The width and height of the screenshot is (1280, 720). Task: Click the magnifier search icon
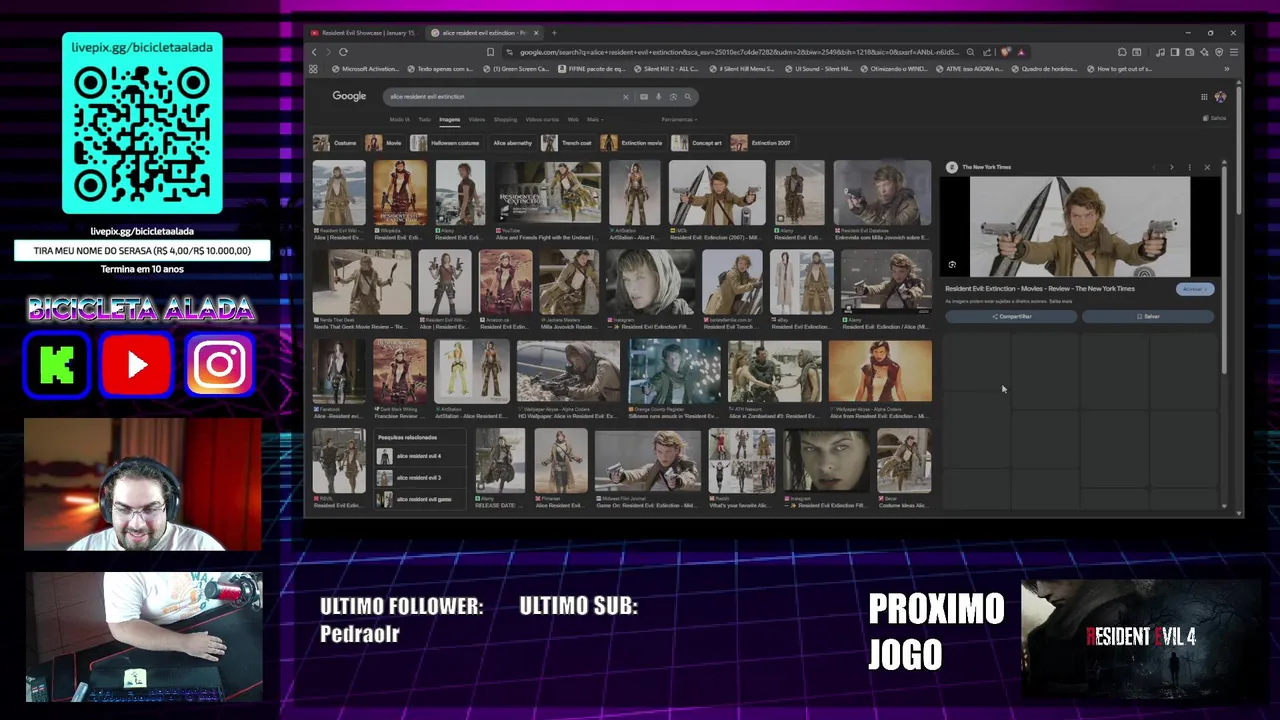click(x=688, y=97)
